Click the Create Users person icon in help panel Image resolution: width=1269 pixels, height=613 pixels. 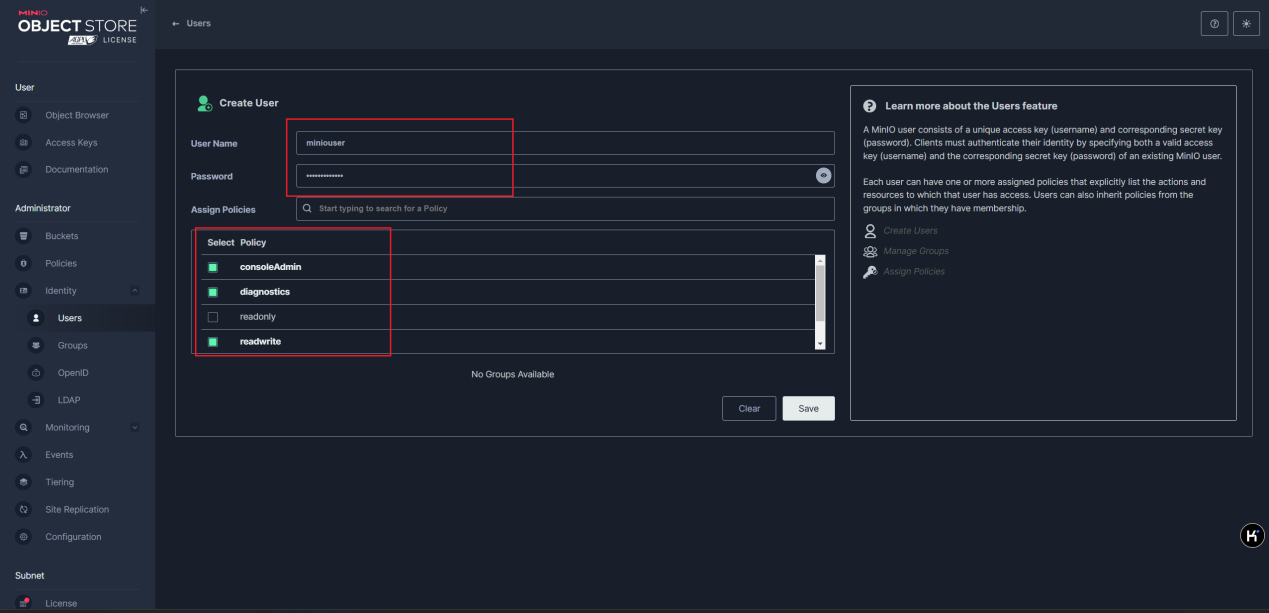pos(870,230)
